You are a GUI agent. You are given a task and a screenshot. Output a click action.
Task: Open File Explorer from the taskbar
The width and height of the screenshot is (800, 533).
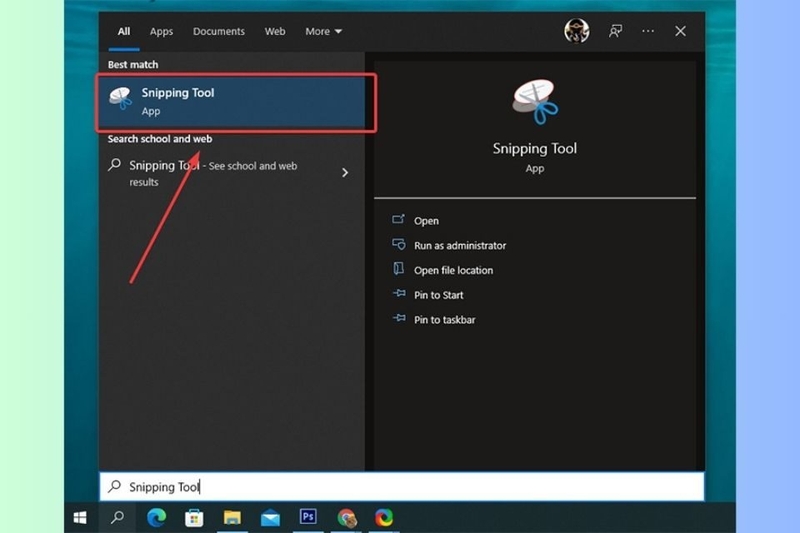coord(232,518)
